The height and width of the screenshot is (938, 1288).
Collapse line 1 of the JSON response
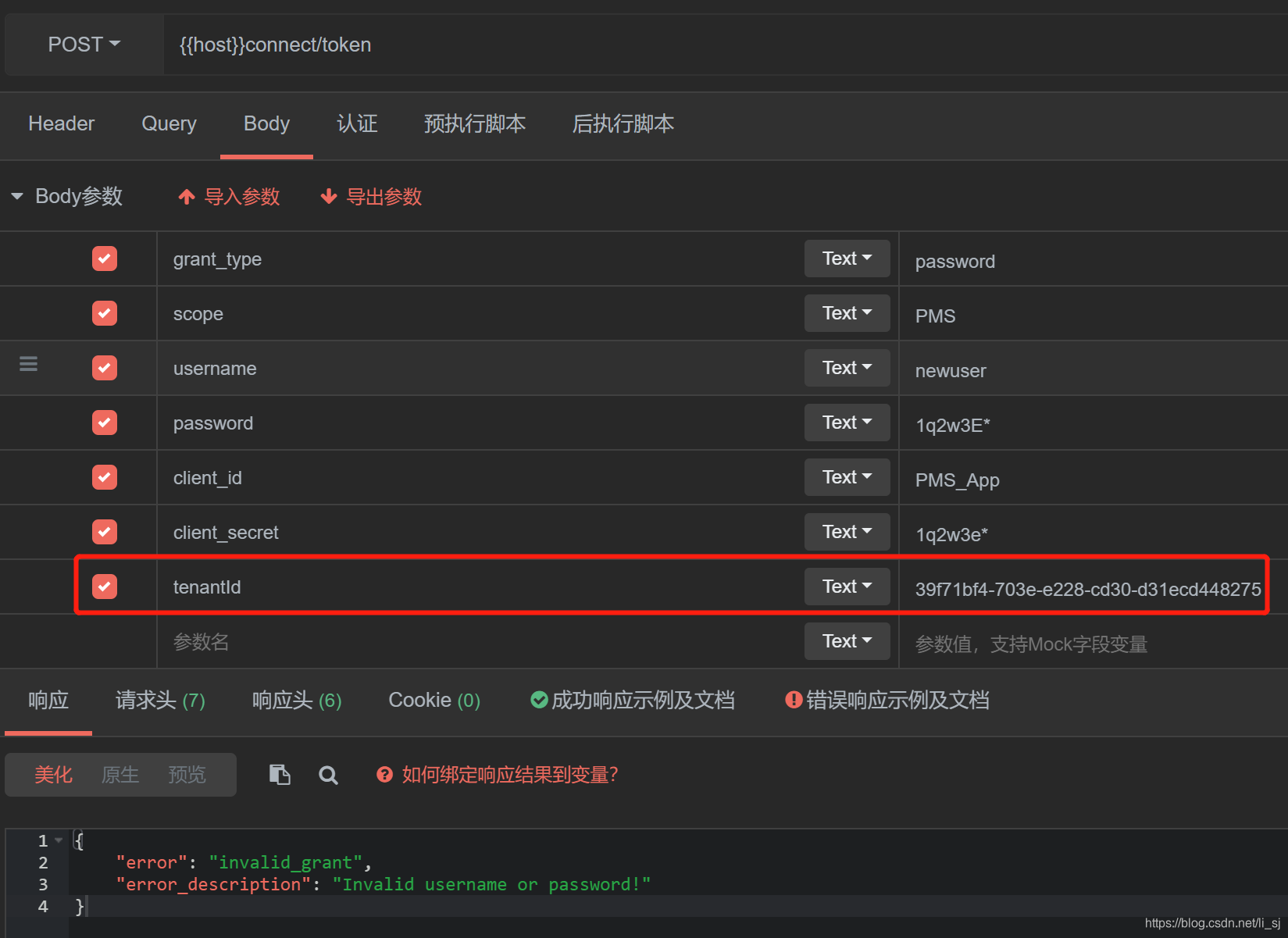(57, 840)
